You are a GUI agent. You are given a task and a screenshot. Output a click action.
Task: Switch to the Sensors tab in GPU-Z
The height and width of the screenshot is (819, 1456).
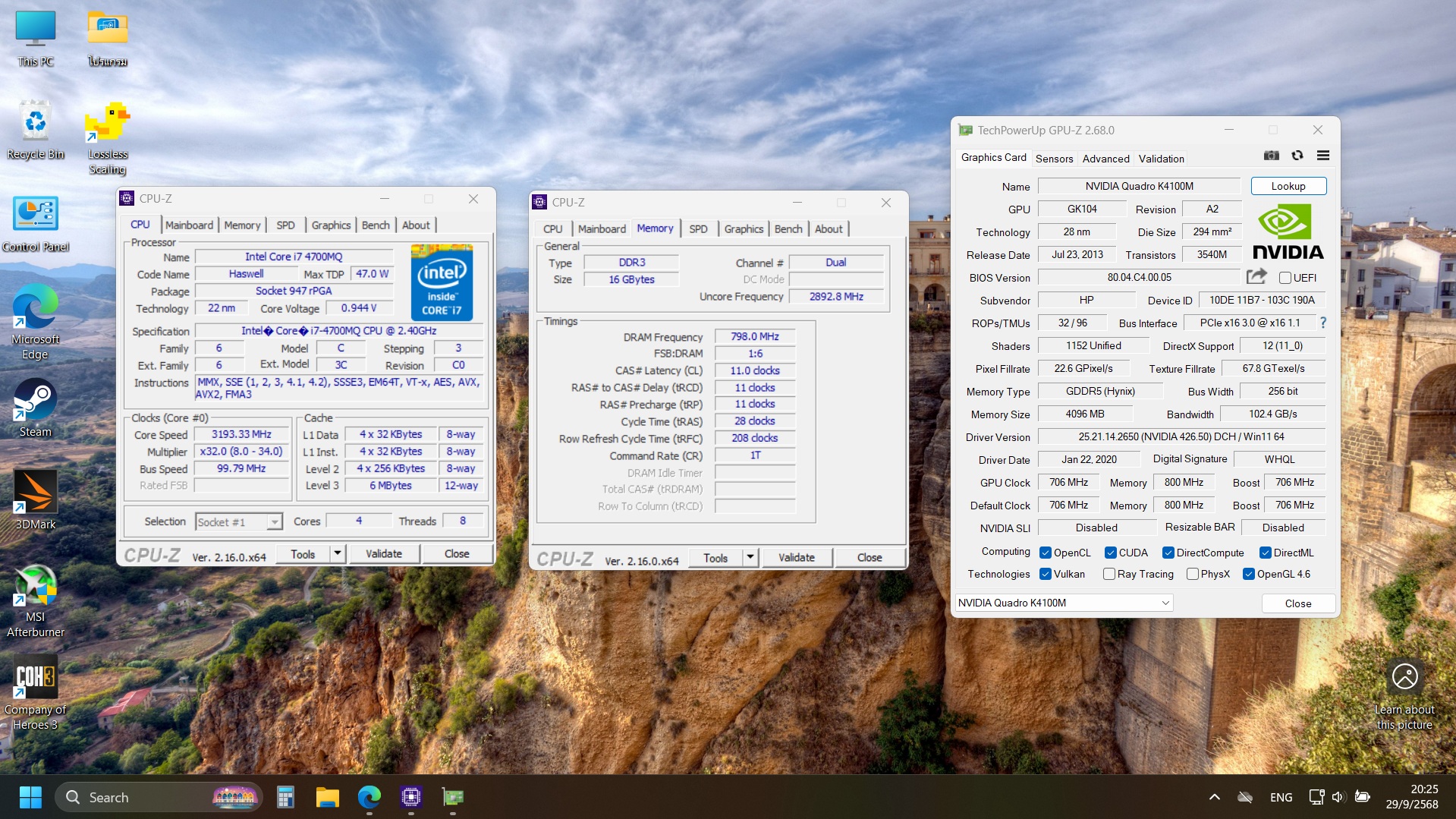(x=1054, y=159)
